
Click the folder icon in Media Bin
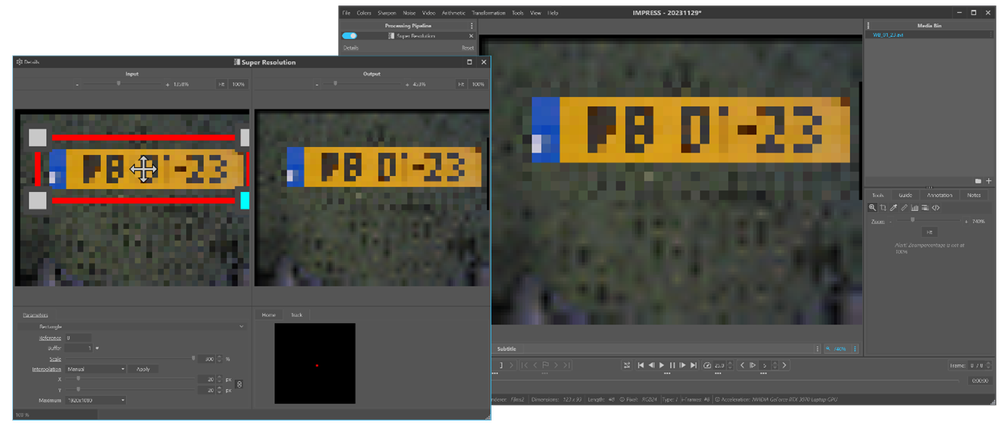[x=978, y=181]
